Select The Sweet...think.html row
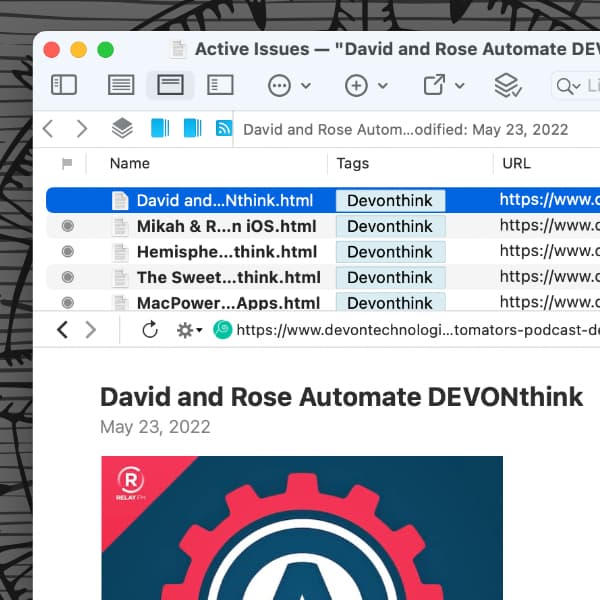 (323, 277)
